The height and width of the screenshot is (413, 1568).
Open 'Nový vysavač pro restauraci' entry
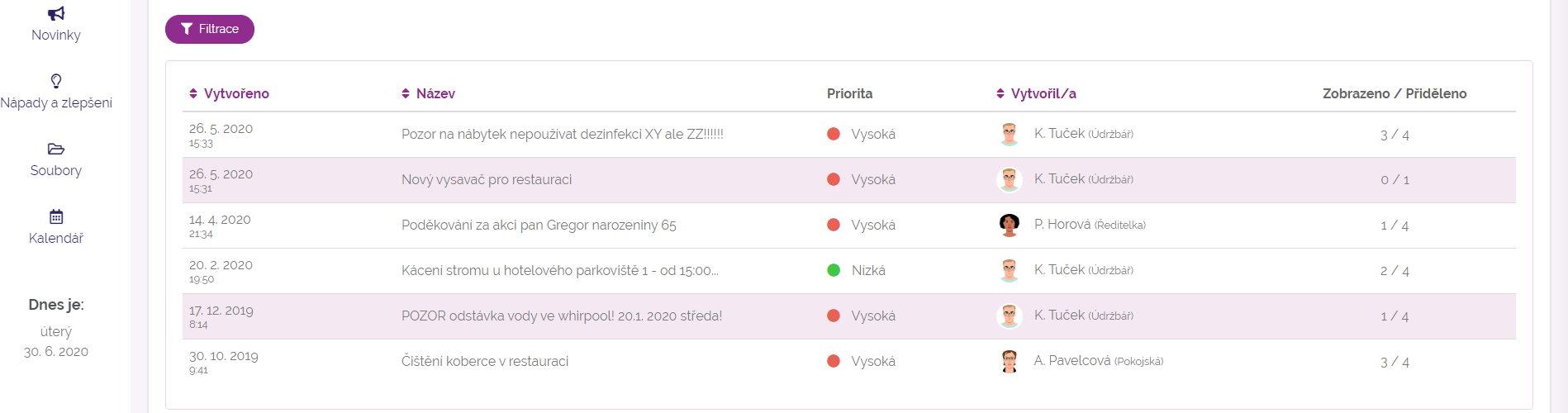pyautogui.click(x=487, y=180)
